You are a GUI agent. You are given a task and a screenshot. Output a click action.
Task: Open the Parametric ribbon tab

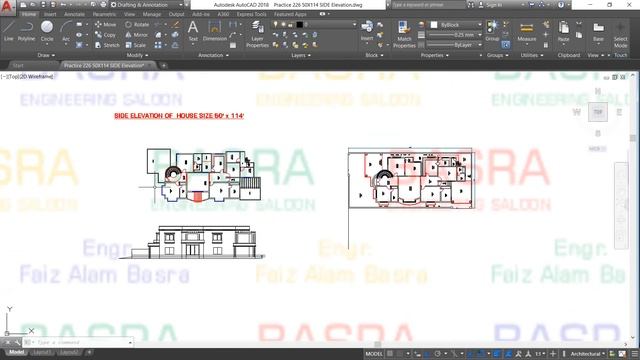coord(104,14)
